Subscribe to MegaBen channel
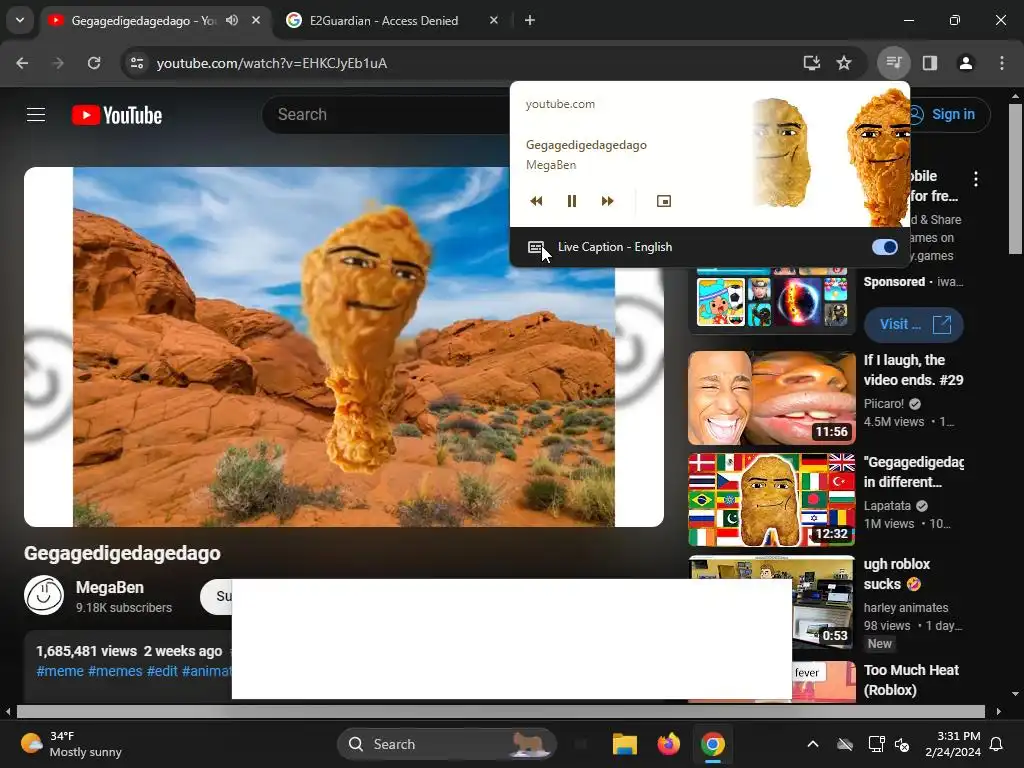Viewport: 1024px width, 768px height. pos(216,596)
